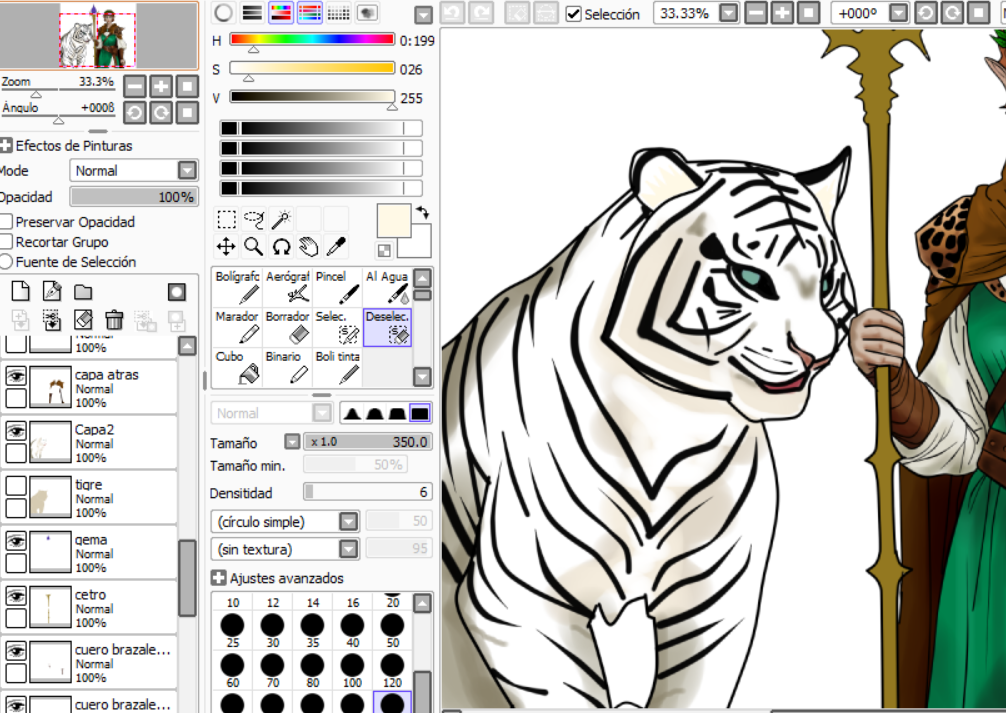Click the delete layer trash icon
This screenshot has width=1006, height=713.
(x=114, y=320)
